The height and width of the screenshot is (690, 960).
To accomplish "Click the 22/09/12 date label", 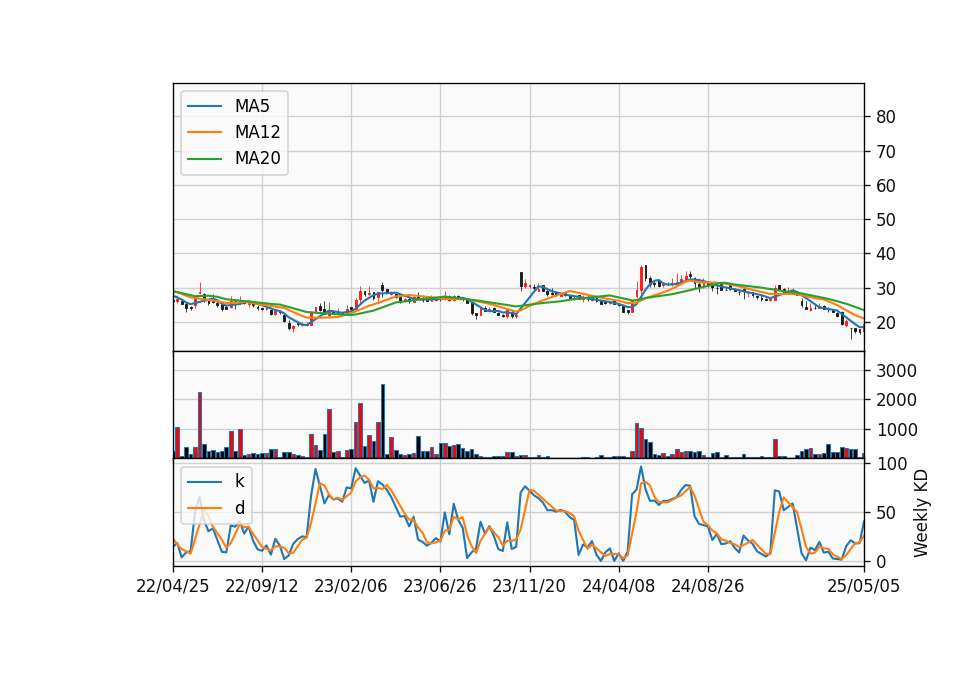I will click(x=262, y=586).
